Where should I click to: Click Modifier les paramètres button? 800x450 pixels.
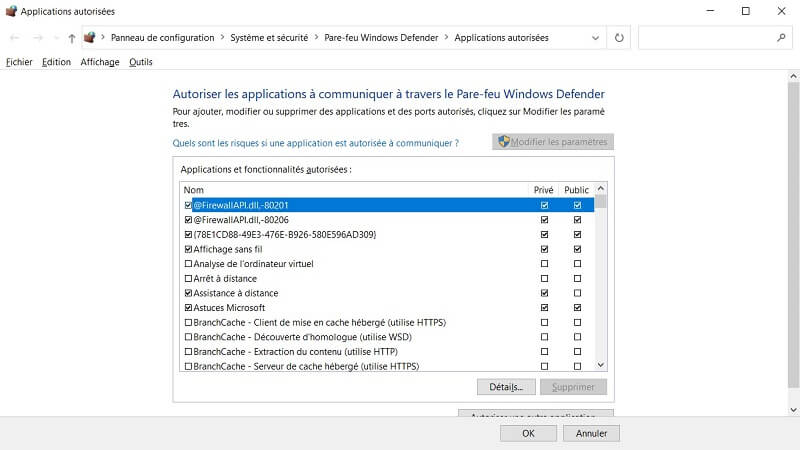pos(553,142)
